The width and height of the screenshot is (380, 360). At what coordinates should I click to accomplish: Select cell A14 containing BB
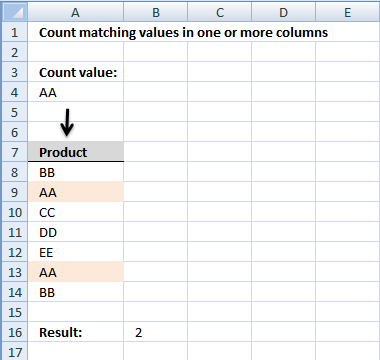pos(76,292)
